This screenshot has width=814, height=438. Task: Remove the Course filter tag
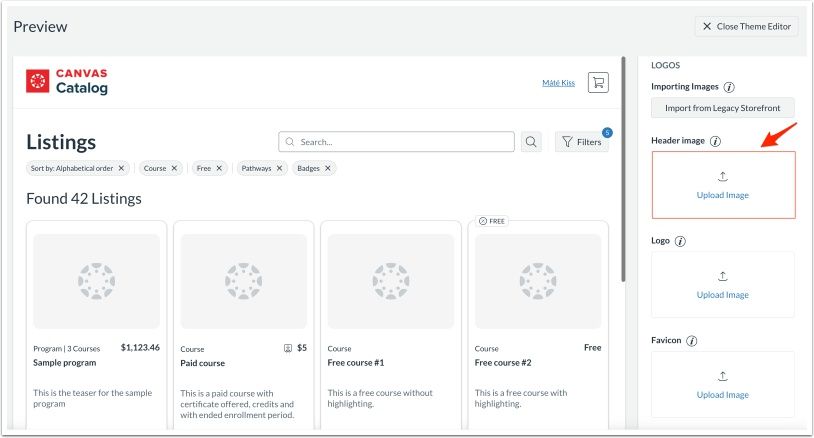pos(174,168)
